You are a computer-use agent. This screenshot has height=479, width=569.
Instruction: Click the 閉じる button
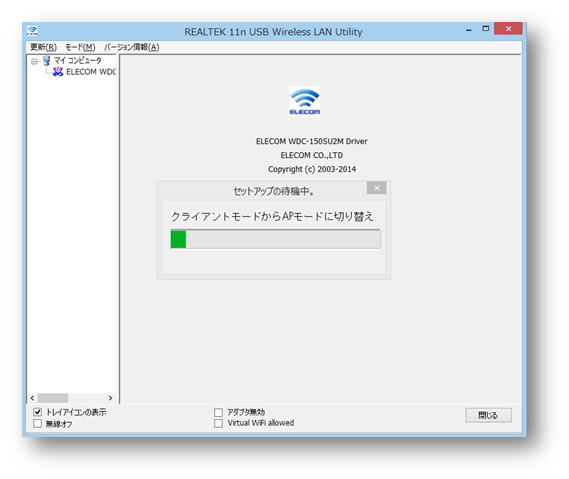pos(488,415)
